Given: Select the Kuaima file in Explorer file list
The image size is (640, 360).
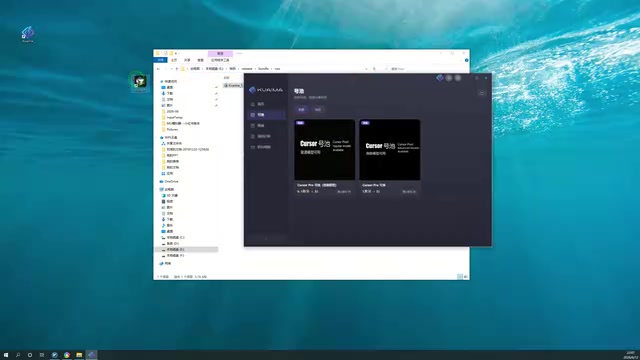Looking at the screenshot, I should coord(234,85).
